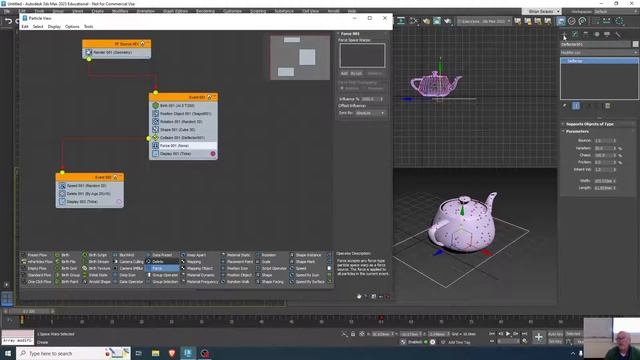Open the Modify tab in command panel
This screenshot has width=640, height=360.
pyautogui.click(x=575, y=34)
